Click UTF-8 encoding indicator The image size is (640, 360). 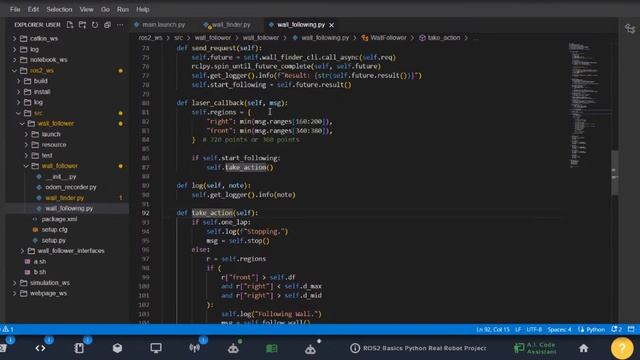[x=534, y=329]
